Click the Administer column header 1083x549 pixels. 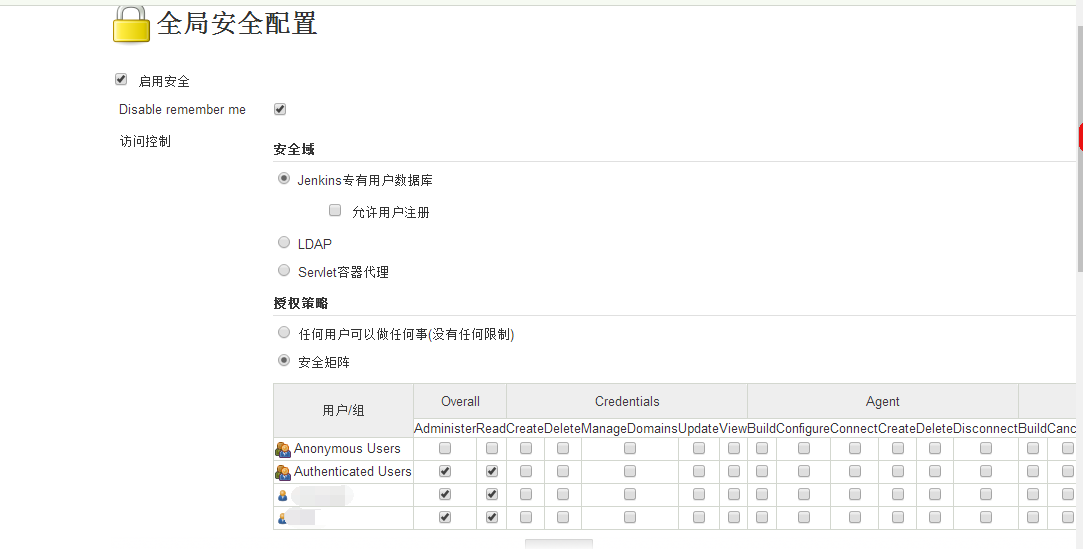[x=445, y=428]
